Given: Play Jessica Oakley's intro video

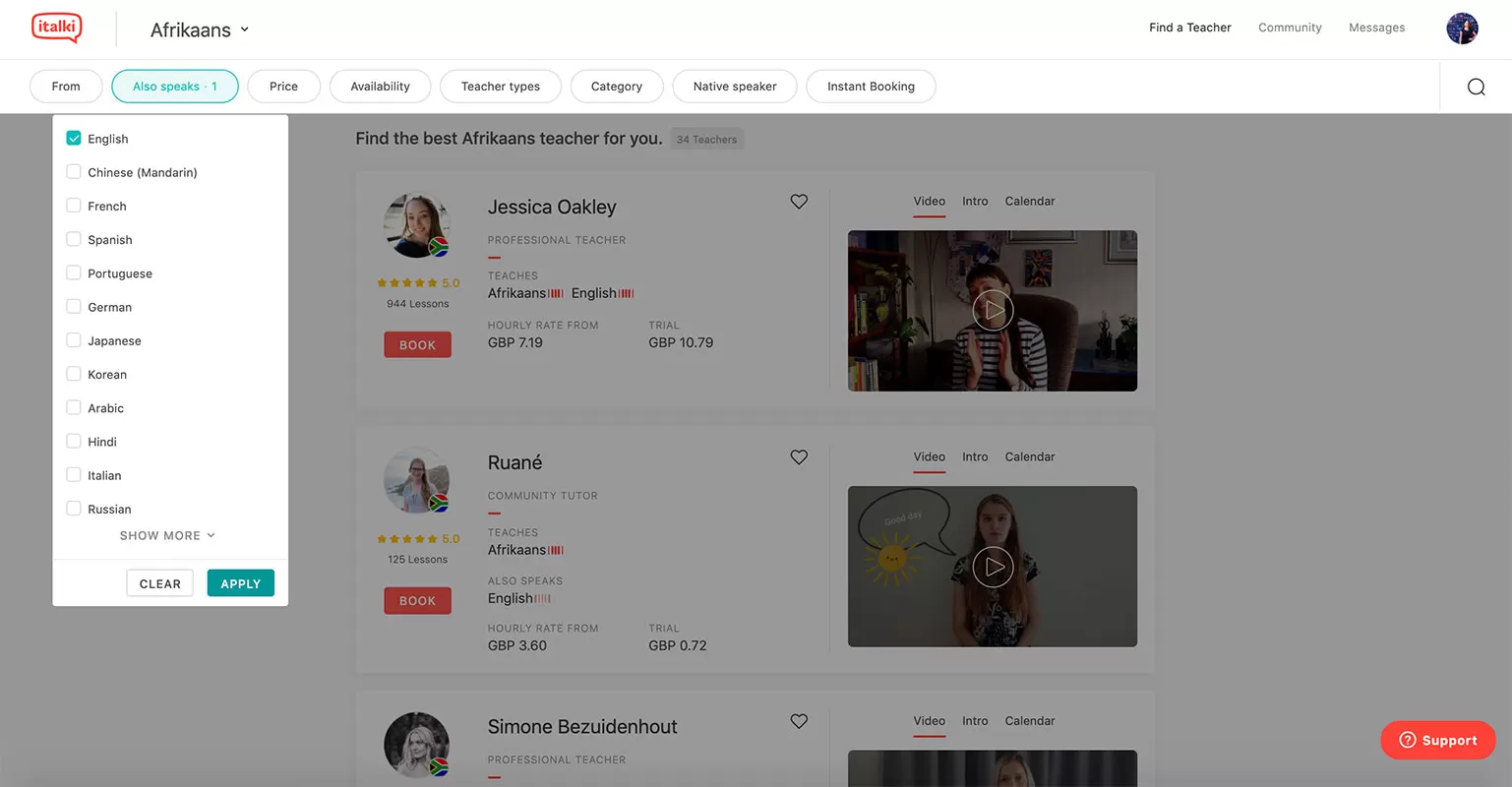Looking at the screenshot, I should point(993,311).
